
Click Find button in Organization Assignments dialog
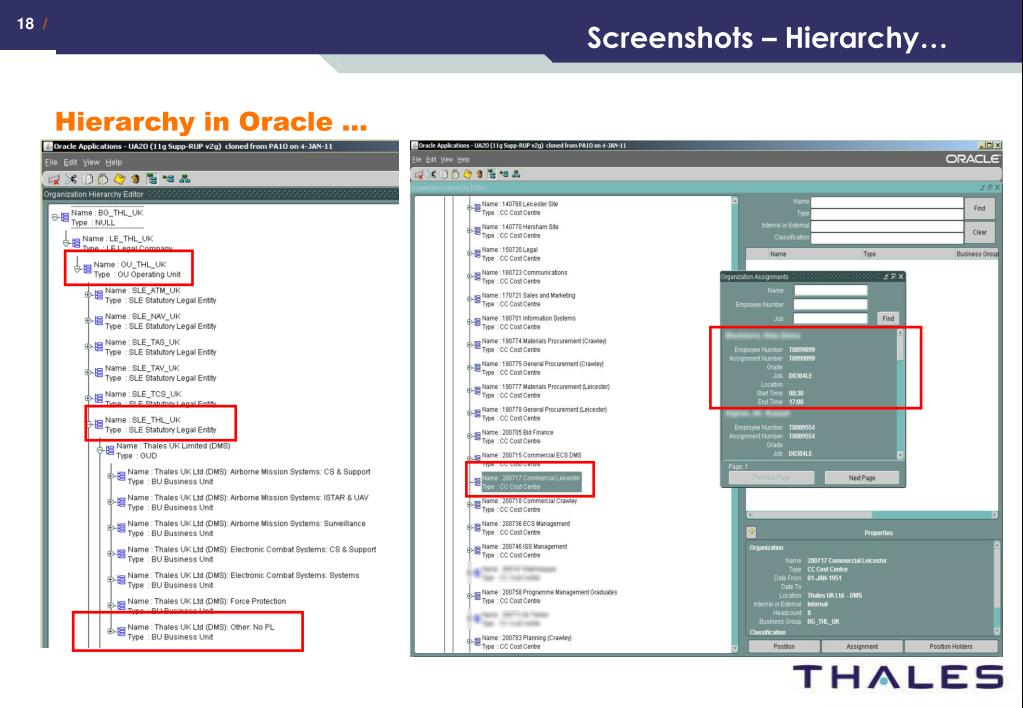(x=888, y=318)
